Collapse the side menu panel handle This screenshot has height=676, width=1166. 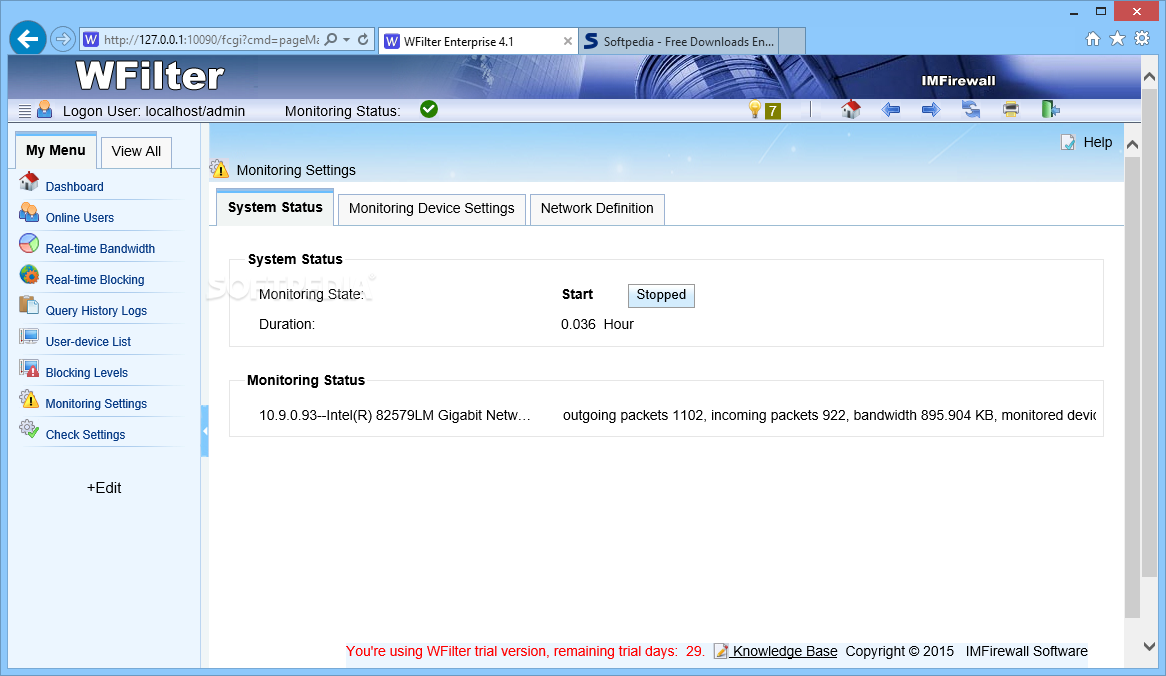tap(204, 431)
